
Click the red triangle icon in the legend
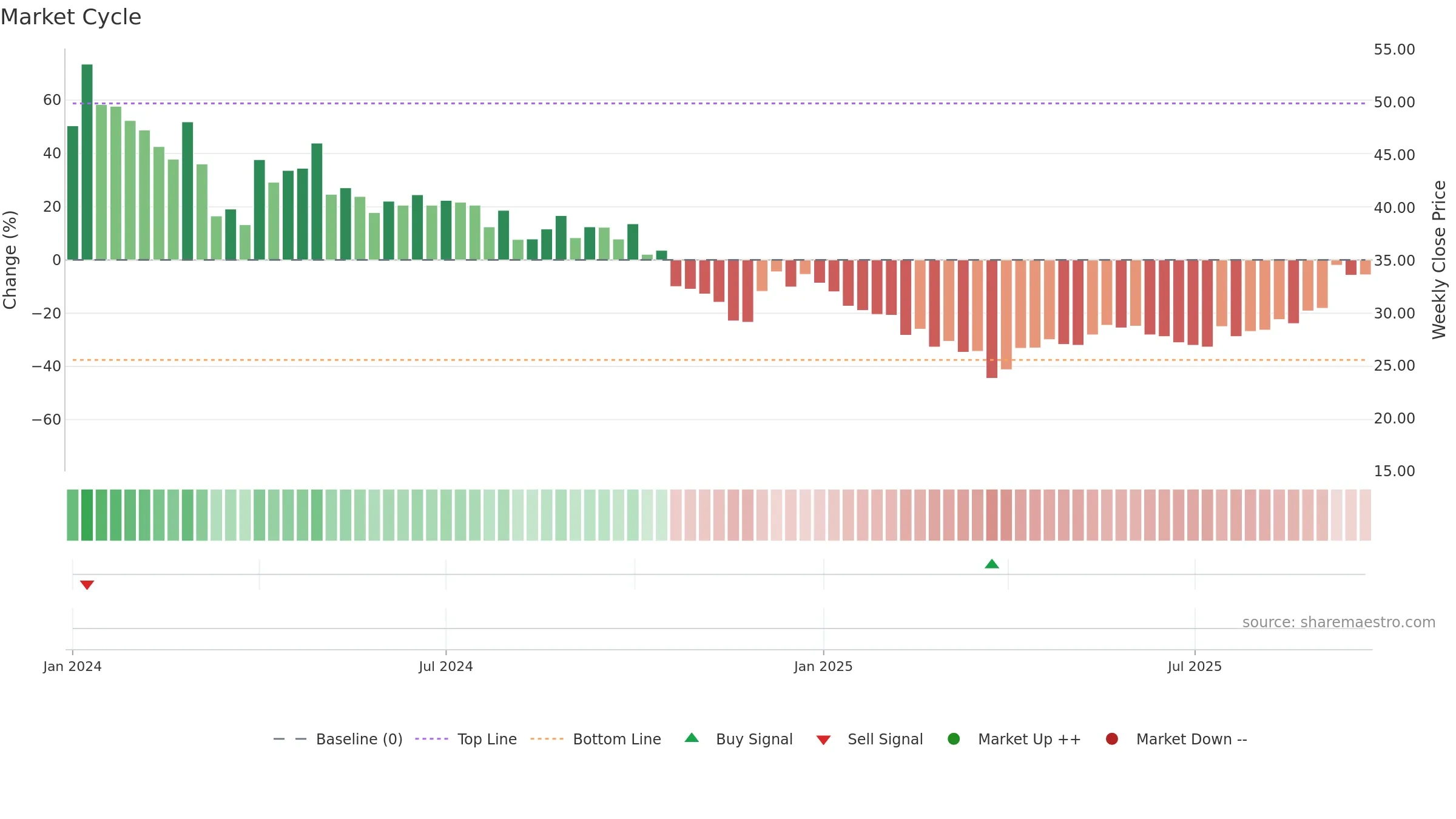823,740
